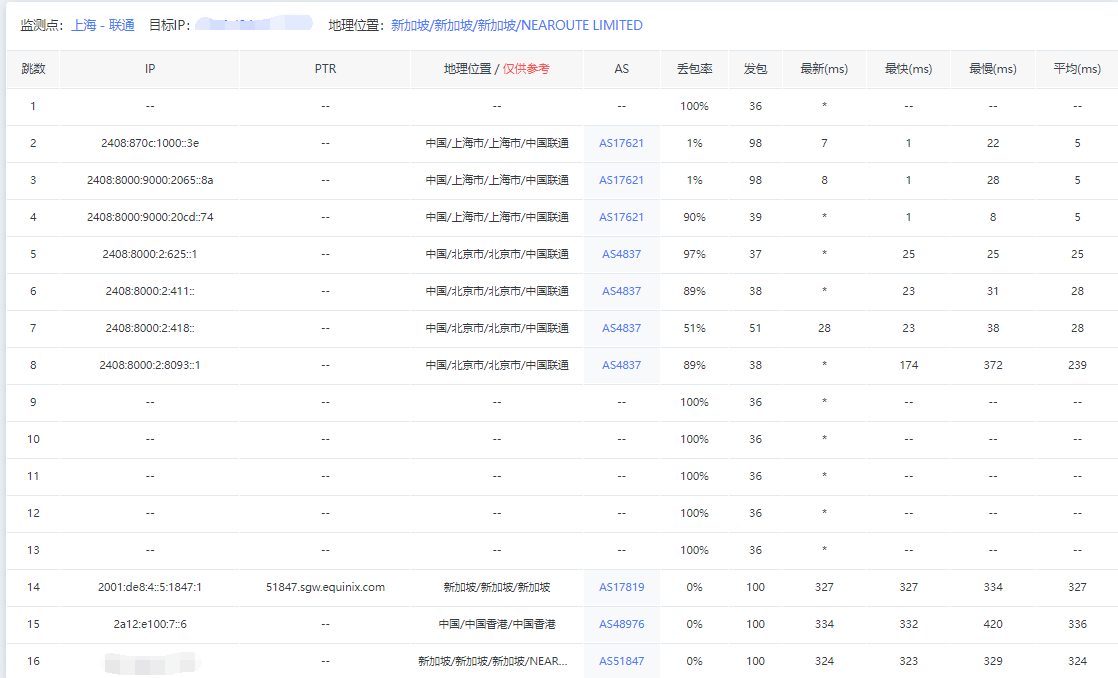
Task: Select the 最慢(ms) column header
Action: tap(993, 69)
